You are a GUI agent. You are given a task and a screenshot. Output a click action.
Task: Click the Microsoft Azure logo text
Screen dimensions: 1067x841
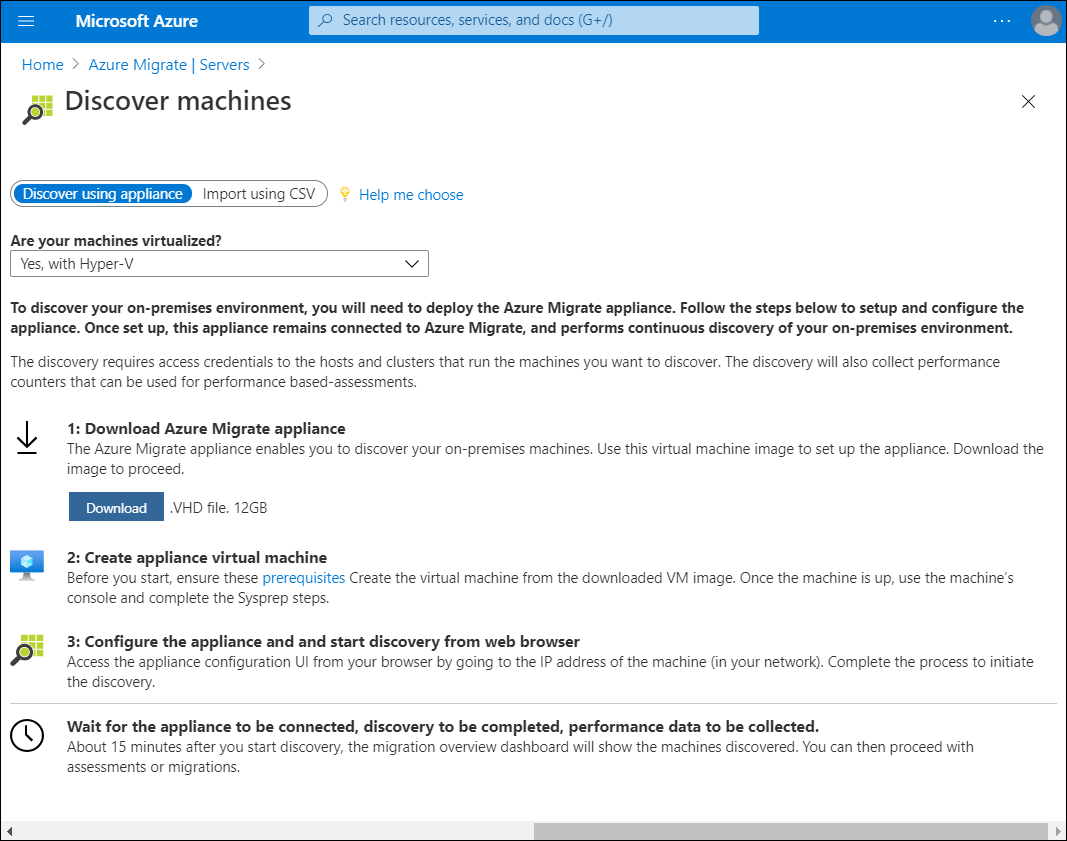tap(137, 21)
